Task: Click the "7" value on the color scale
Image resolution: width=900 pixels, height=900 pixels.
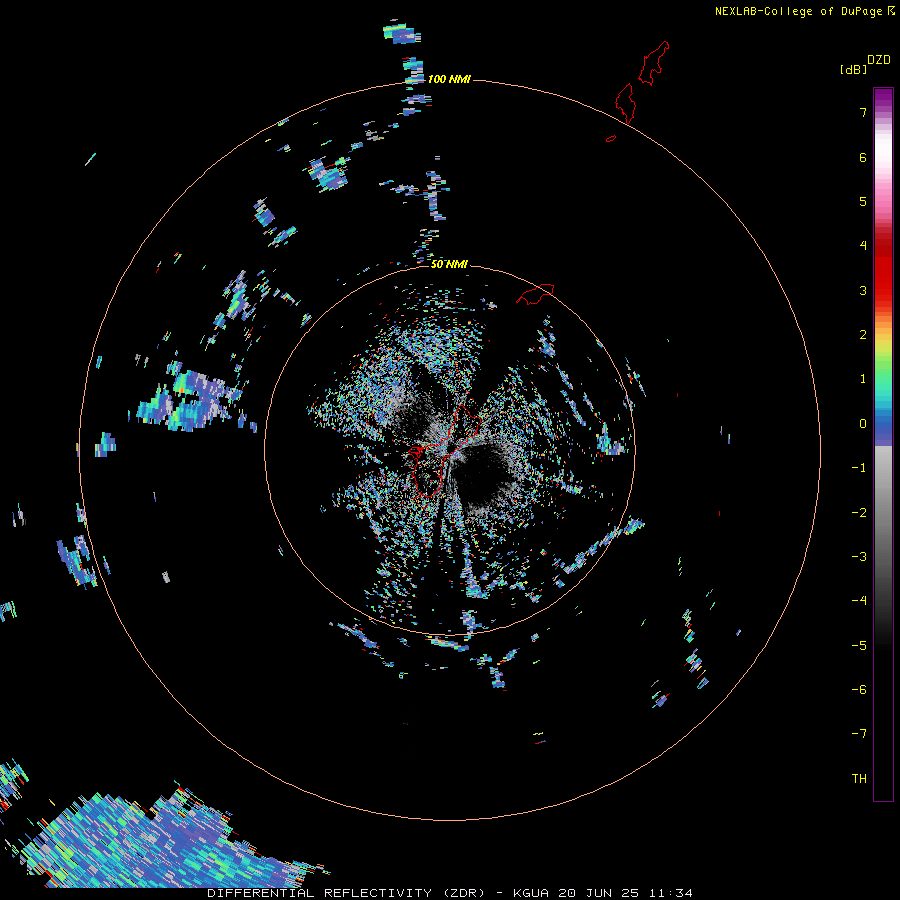Action: (863, 112)
